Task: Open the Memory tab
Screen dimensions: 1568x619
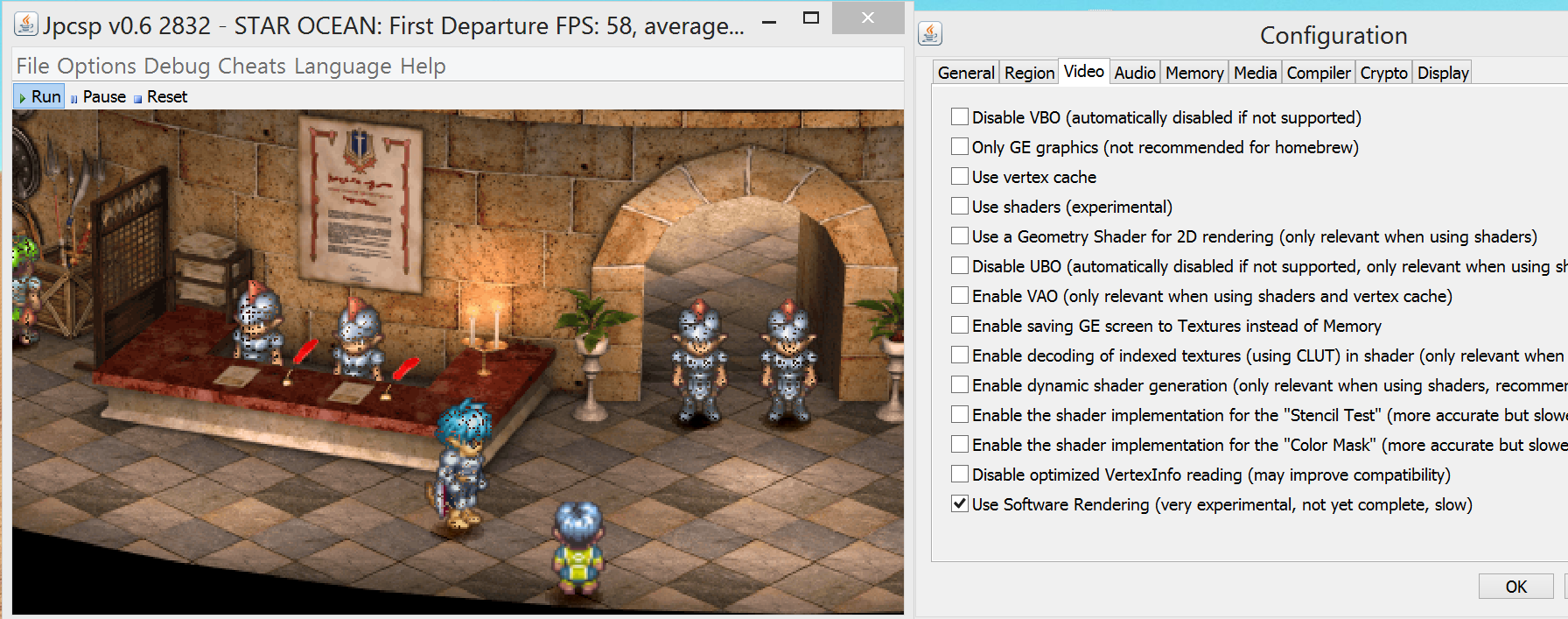Action: coord(1194,73)
